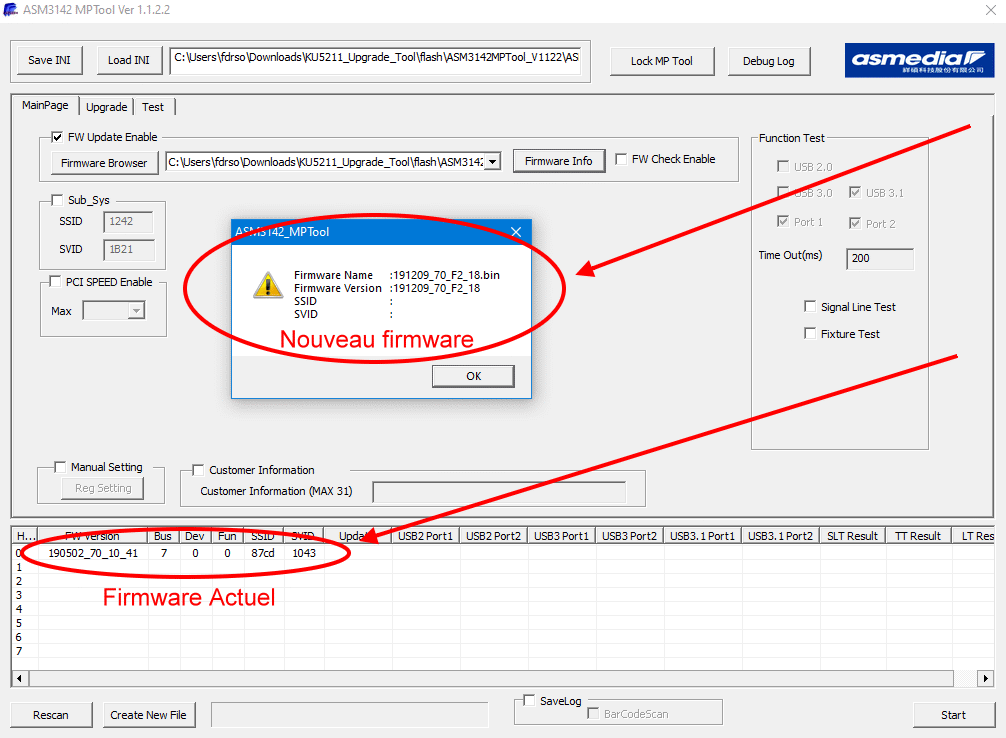The image size is (1006, 738).
Task: Click the USB3 Port1 column header
Action: [x=561, y=536]
